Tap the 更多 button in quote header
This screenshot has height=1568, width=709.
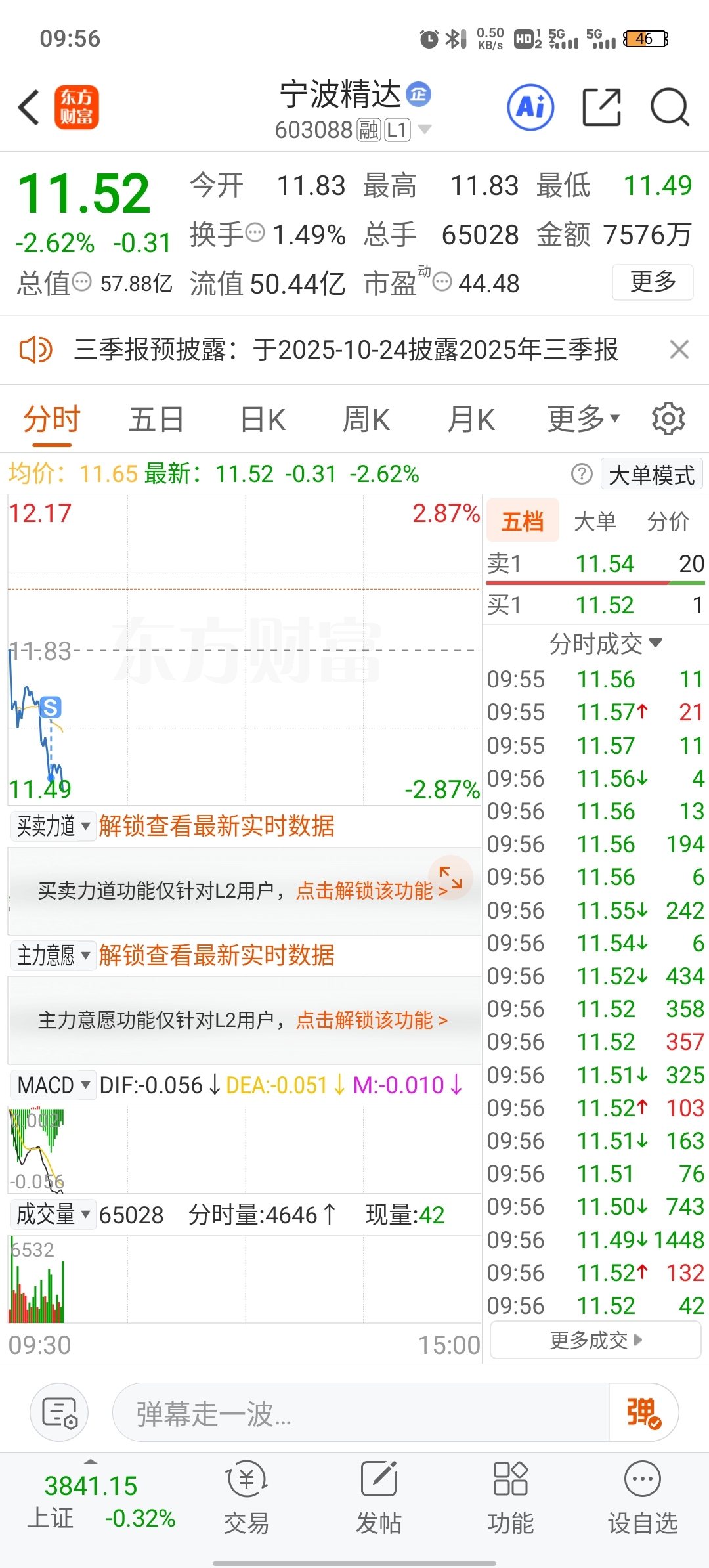coord(653,282)
